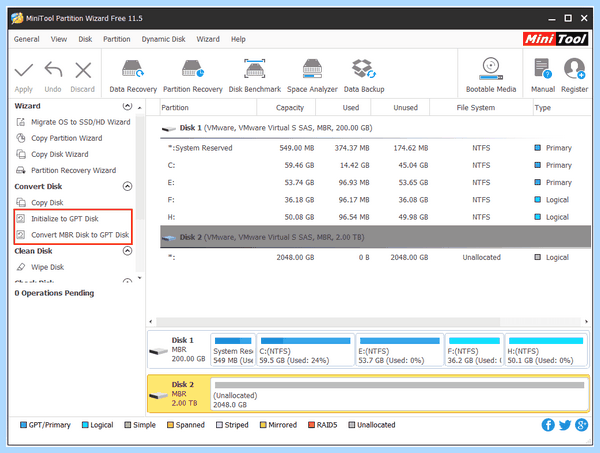Select the Disk 2 header row

tap(375, 237)
